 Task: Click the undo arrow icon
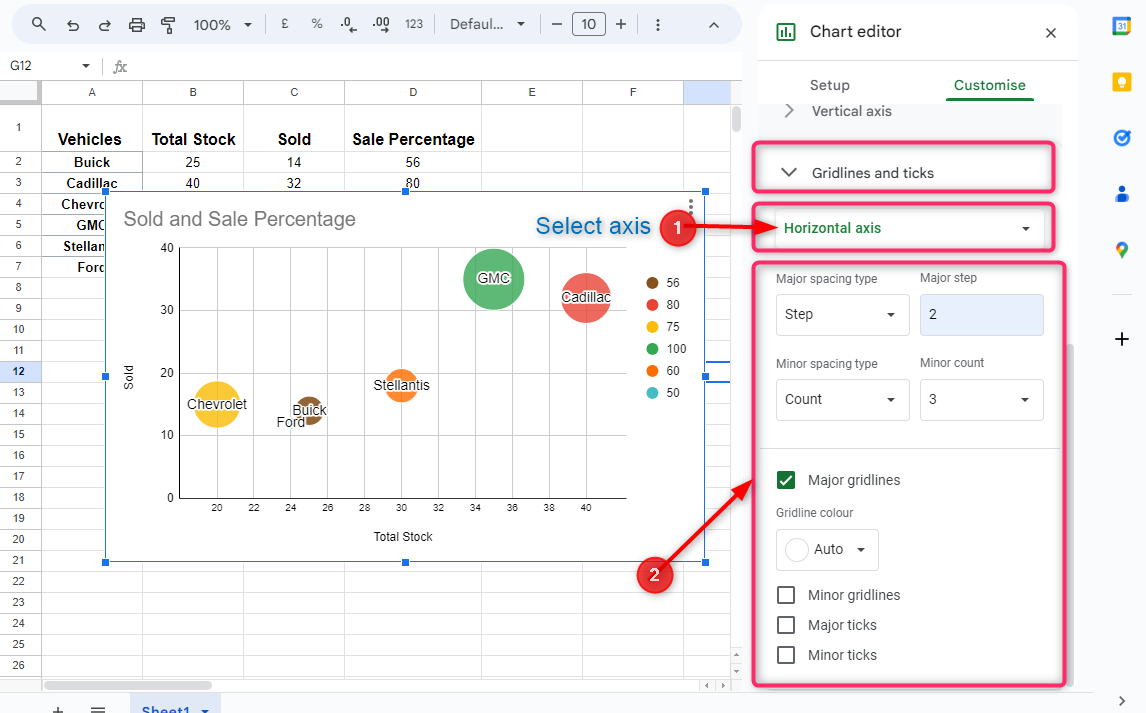(72, 24)
